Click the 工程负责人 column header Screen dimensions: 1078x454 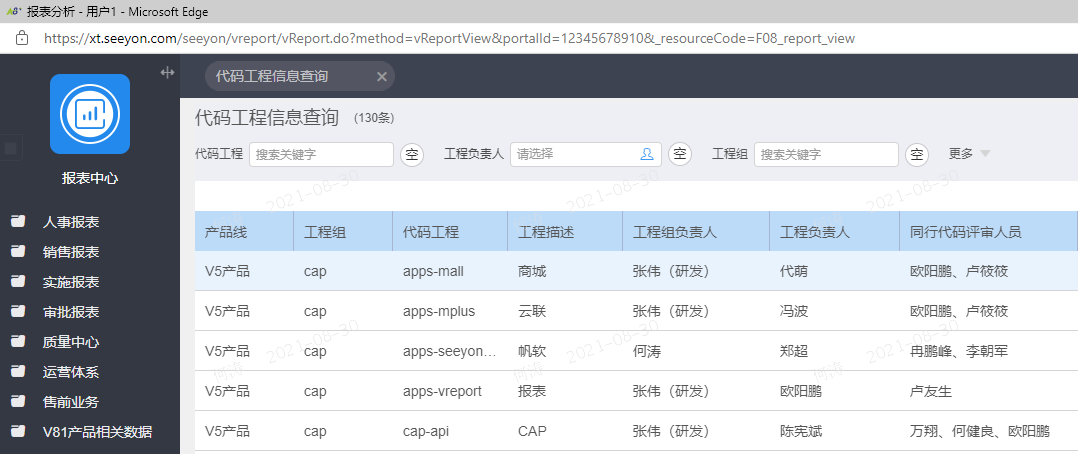[815, 232]
